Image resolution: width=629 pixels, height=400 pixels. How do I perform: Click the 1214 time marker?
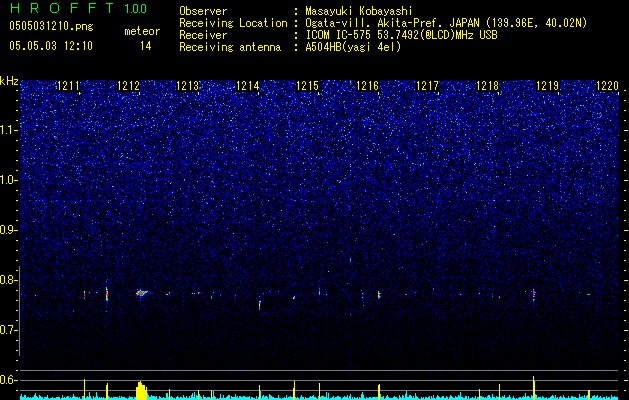click(248, 86)
